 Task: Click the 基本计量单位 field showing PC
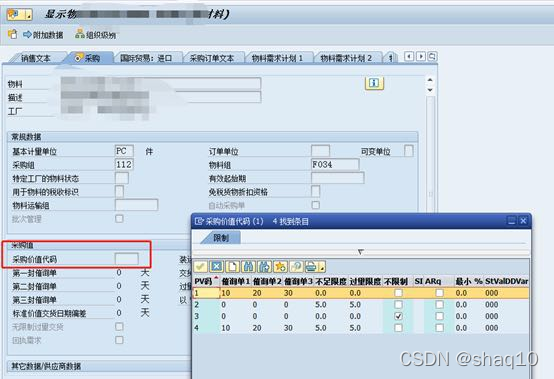pyautogui.click(x=124, y=151)
